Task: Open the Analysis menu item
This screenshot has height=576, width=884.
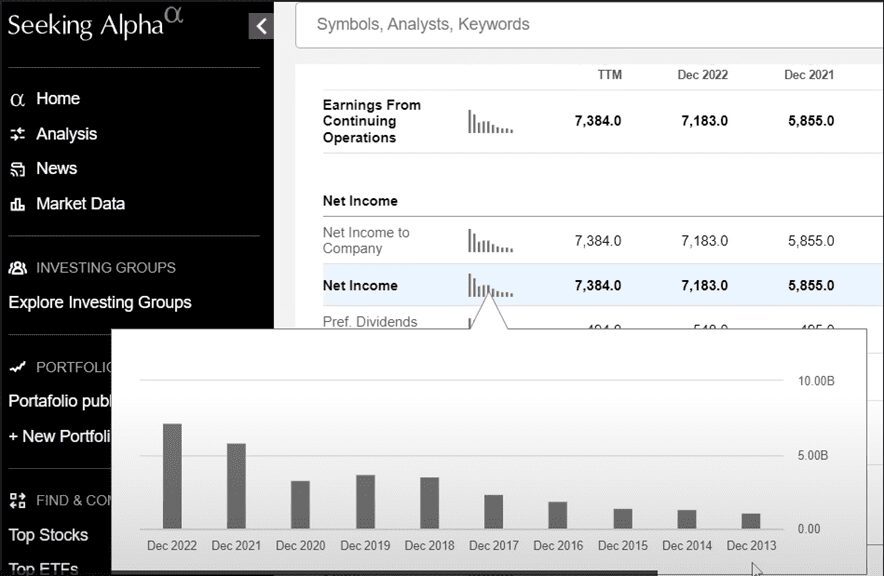Action: [x=66, y=134]
